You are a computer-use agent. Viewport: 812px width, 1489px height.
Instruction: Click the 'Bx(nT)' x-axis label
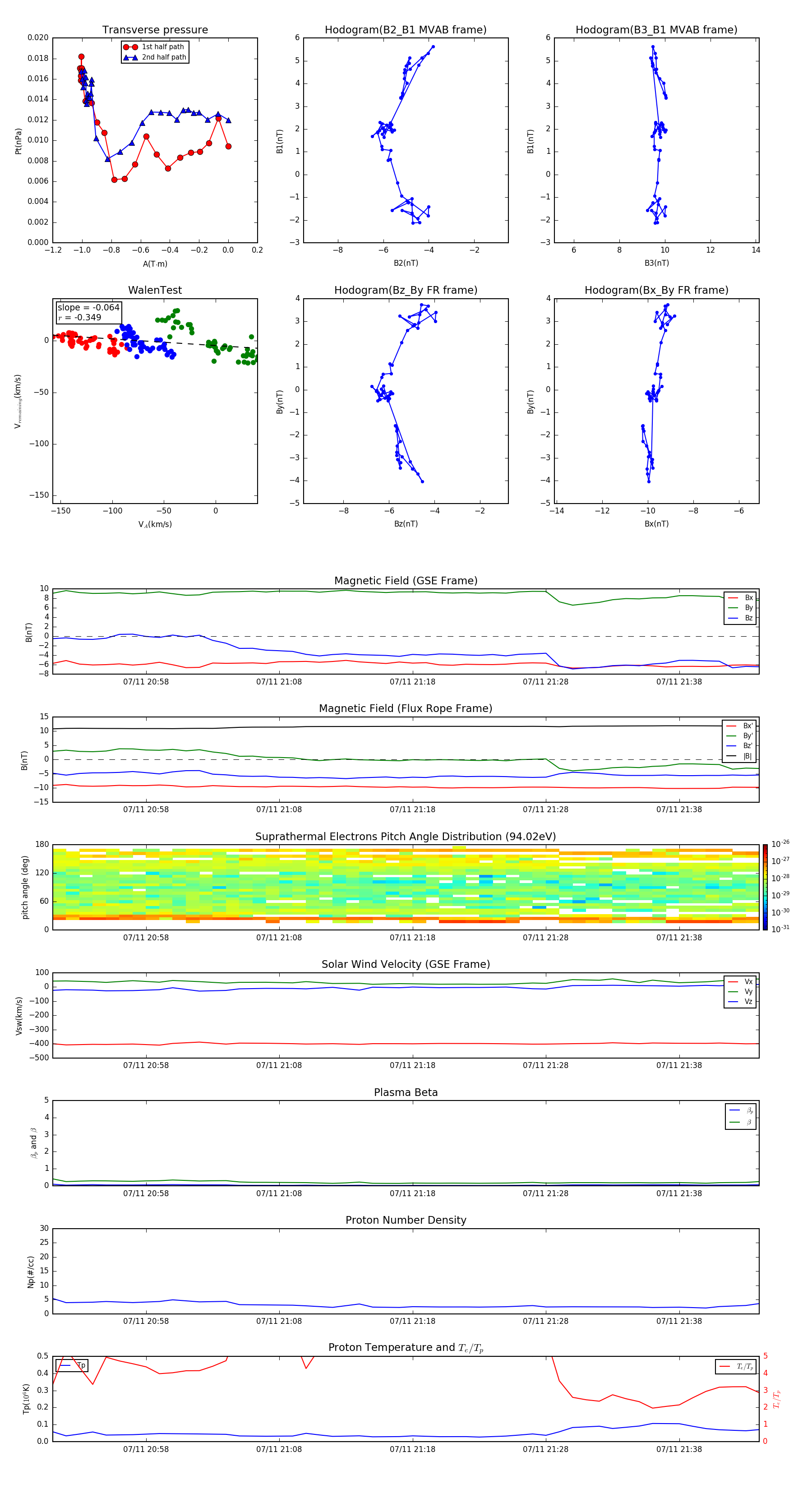[x=656, y=524]
